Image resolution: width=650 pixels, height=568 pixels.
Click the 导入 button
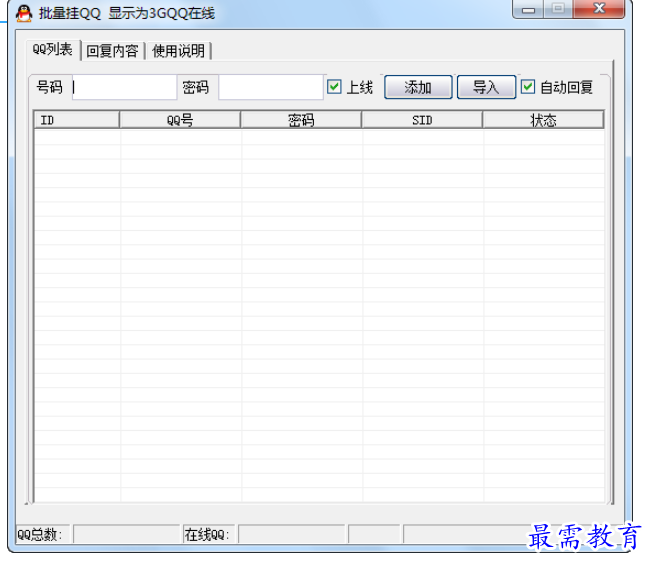coord(486,87)
